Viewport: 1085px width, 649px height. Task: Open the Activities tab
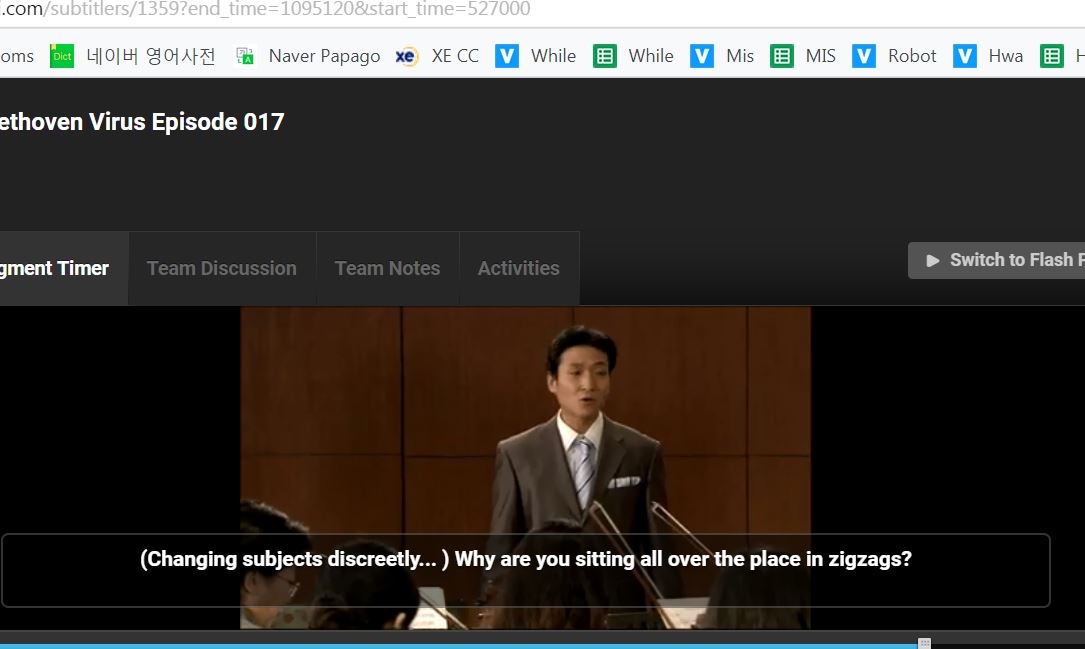[x=519, y=268]
